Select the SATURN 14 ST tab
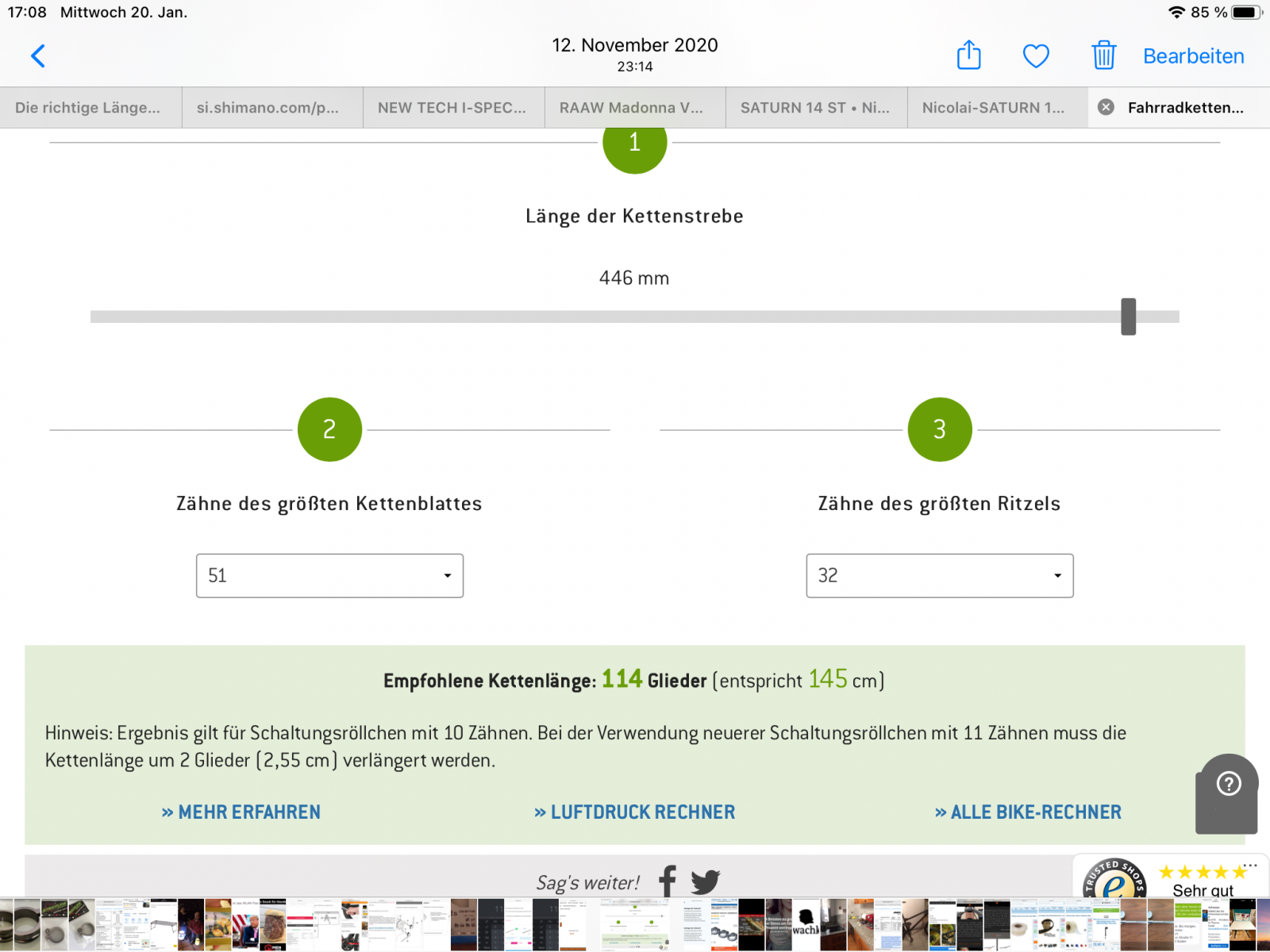 pos(816,108)
